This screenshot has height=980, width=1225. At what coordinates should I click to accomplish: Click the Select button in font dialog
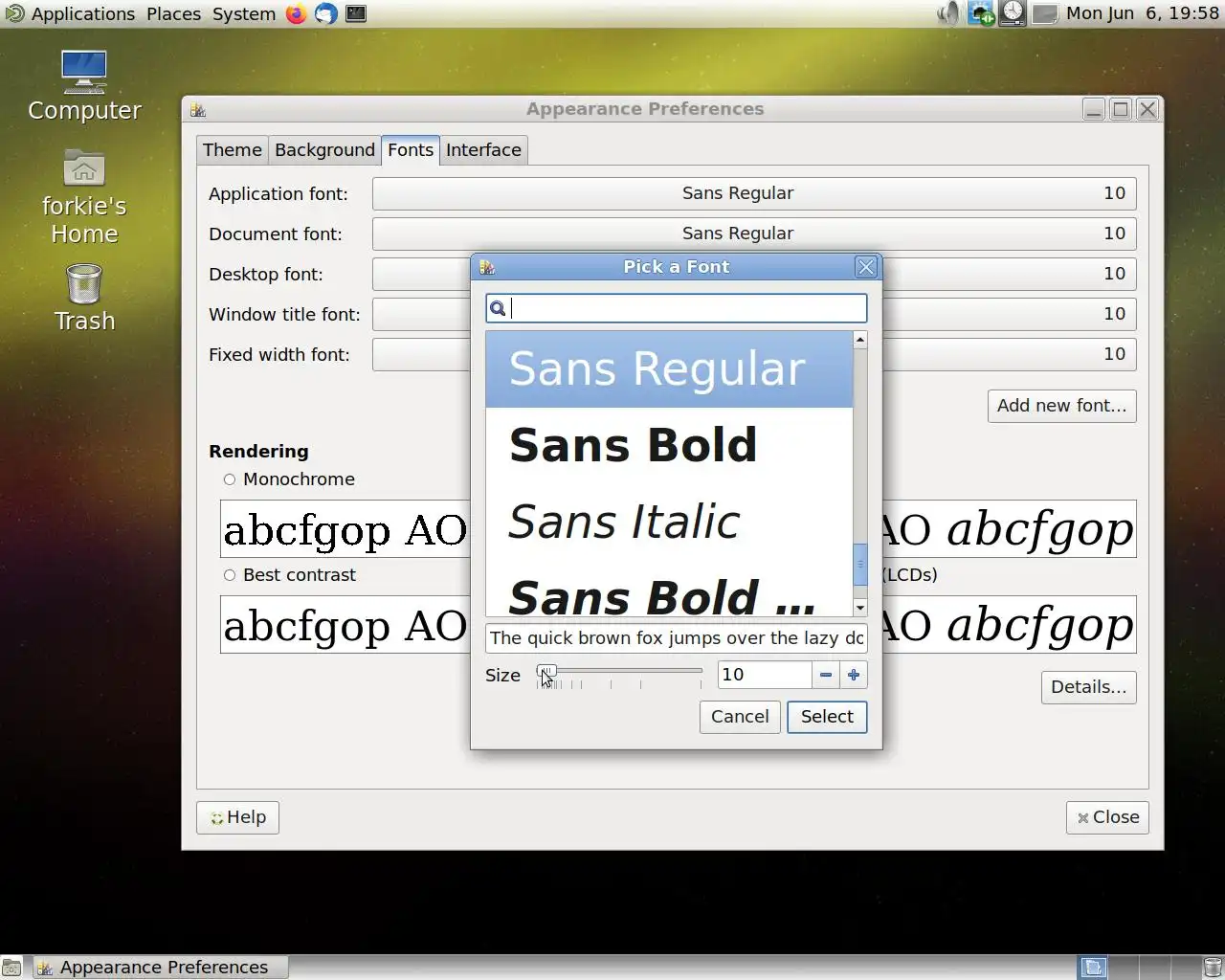click(x=827, y=717)
